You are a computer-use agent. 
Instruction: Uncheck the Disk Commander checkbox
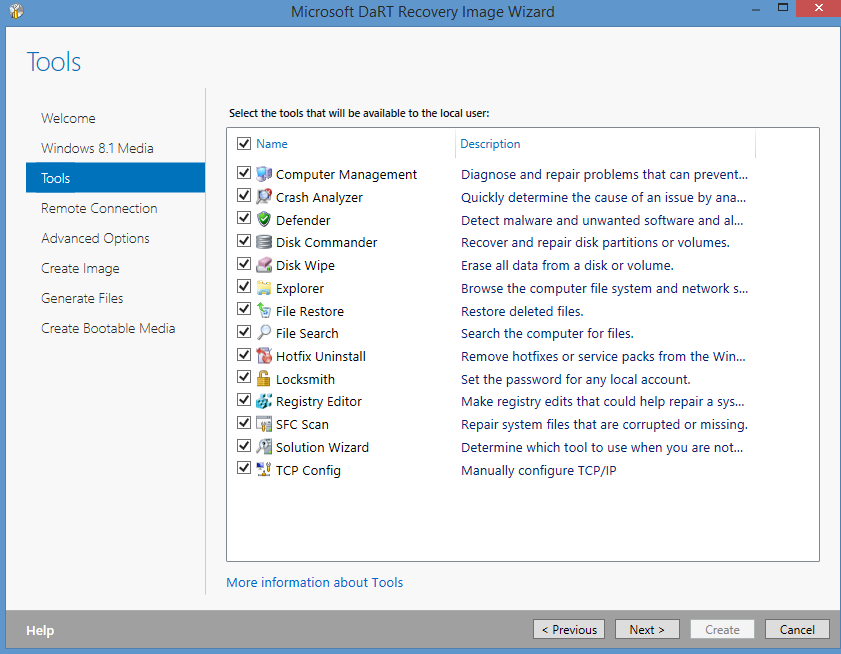pos(244,241)
